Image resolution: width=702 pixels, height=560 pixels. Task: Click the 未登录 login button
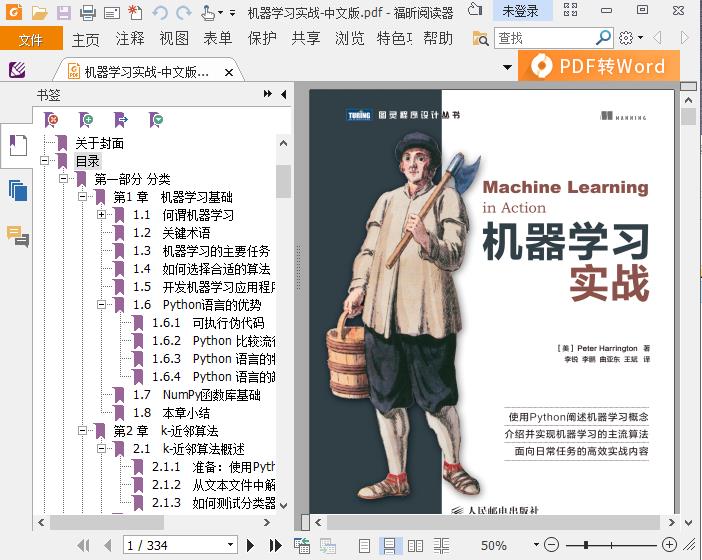[521, 11]
